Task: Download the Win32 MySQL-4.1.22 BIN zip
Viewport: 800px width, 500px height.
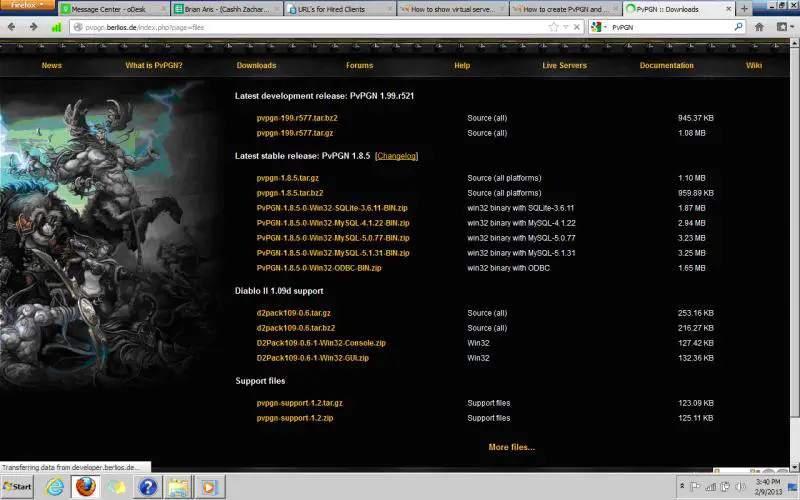Action: click(x=333, y=223)
